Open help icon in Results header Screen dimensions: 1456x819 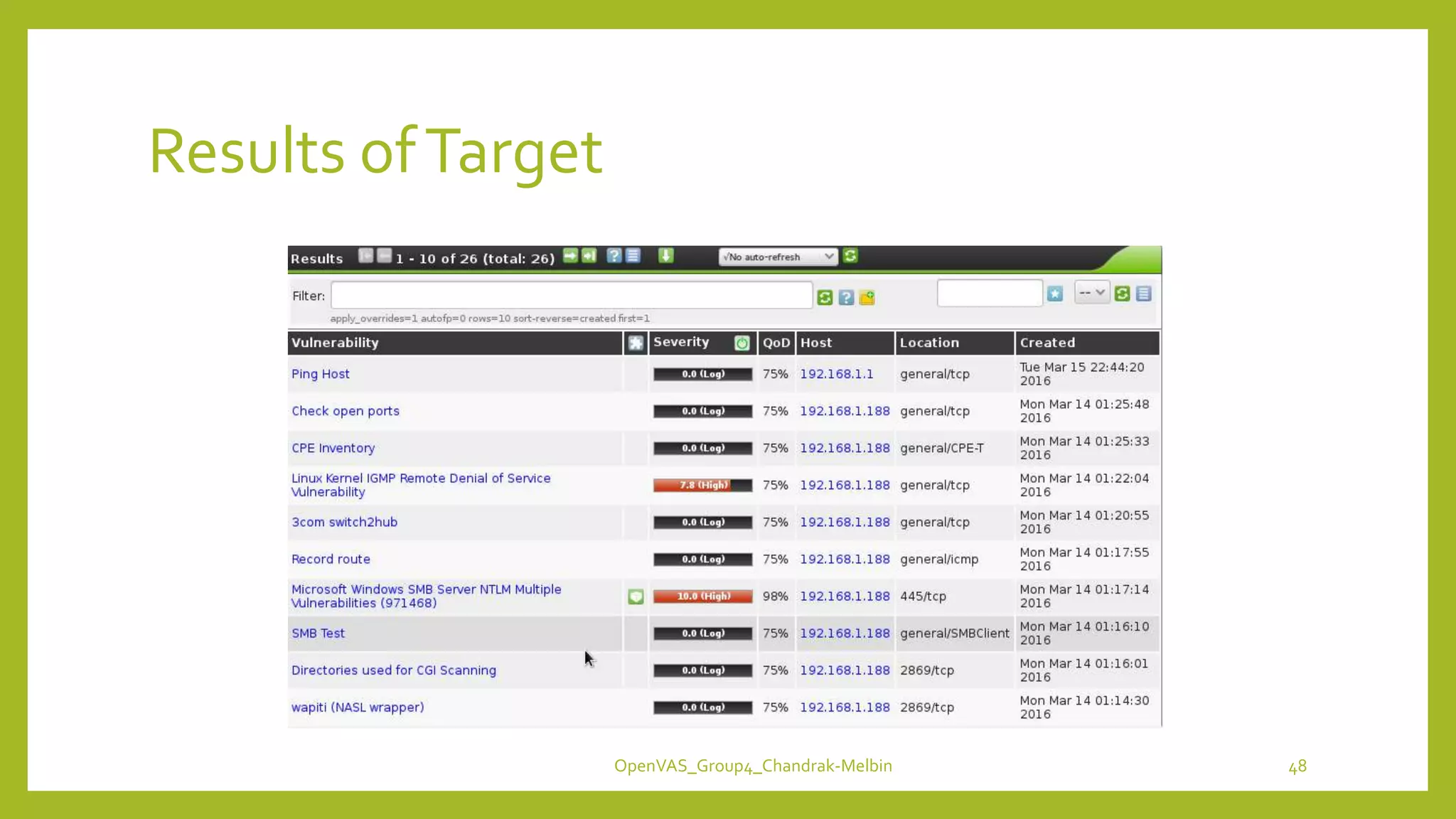point(614,256)
